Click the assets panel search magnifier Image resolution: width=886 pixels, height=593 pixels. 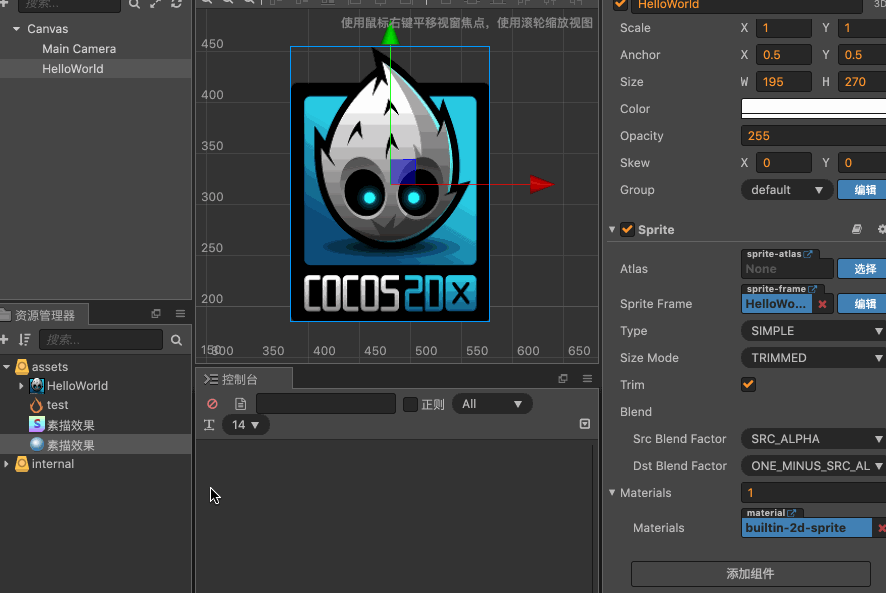point(176,340)
